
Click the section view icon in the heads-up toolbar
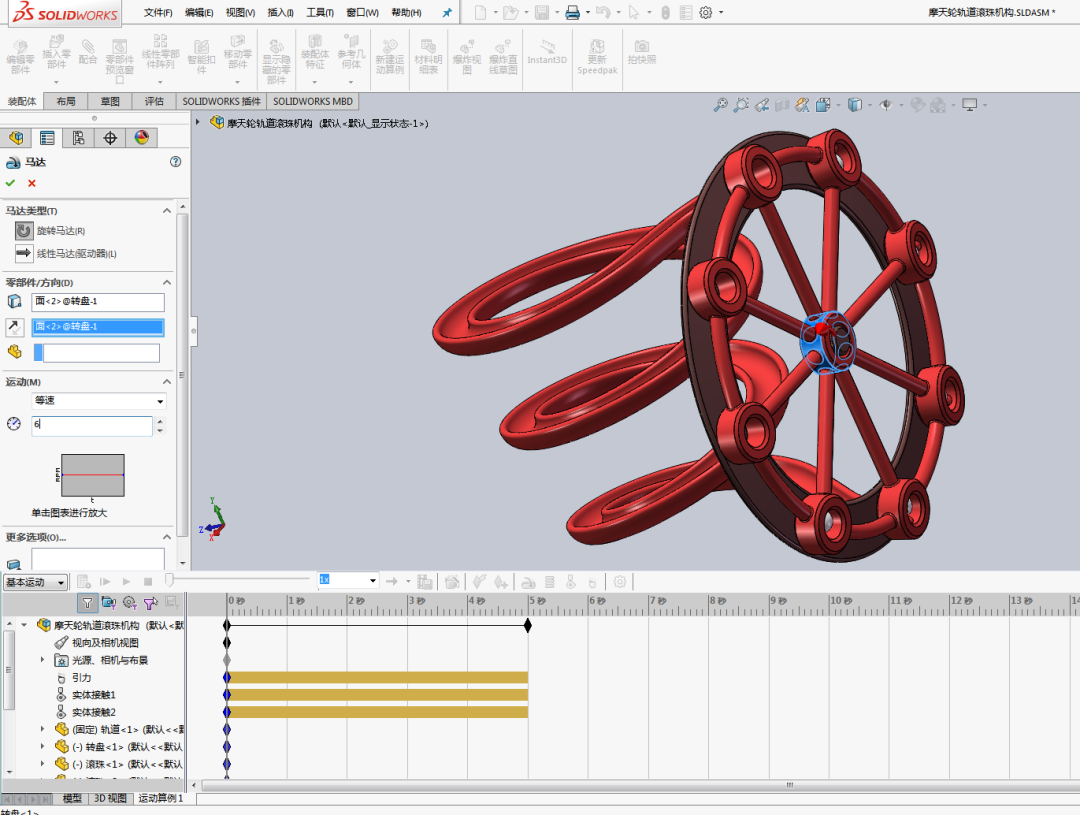783,103
